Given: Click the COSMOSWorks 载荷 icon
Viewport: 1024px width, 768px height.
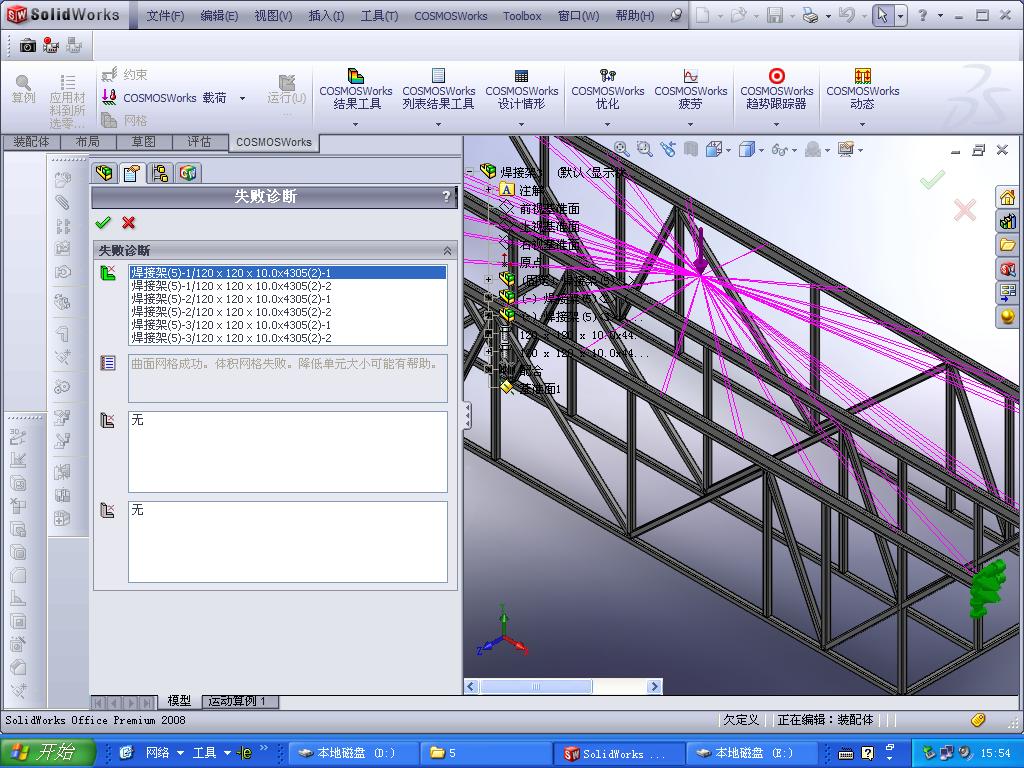Looking at the screenshot, I should 109,97.
